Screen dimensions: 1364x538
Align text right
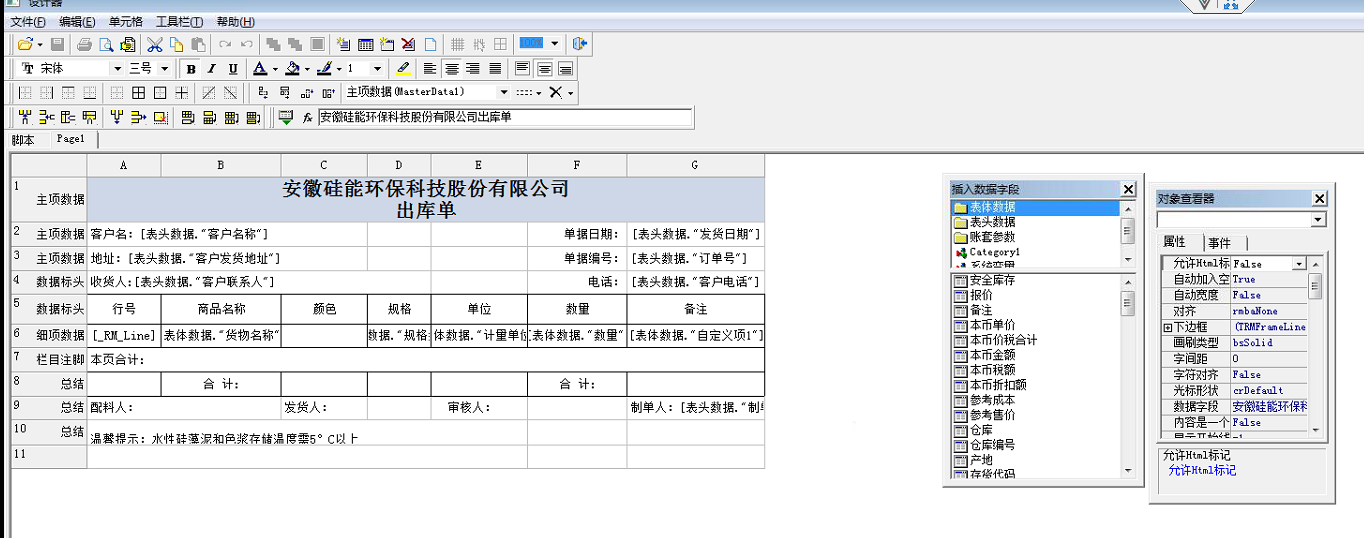(x=473, y=69)
